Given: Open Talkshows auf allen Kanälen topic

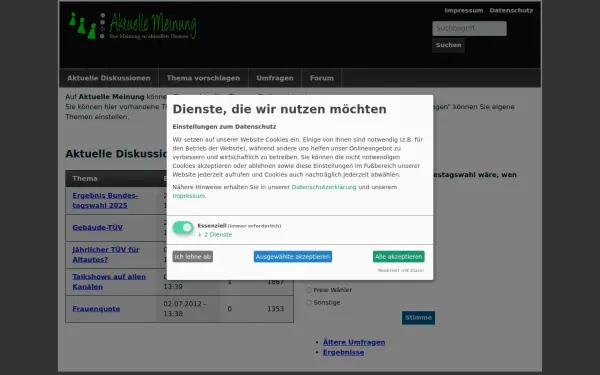Looking at the screenshot, I should 109,282.
